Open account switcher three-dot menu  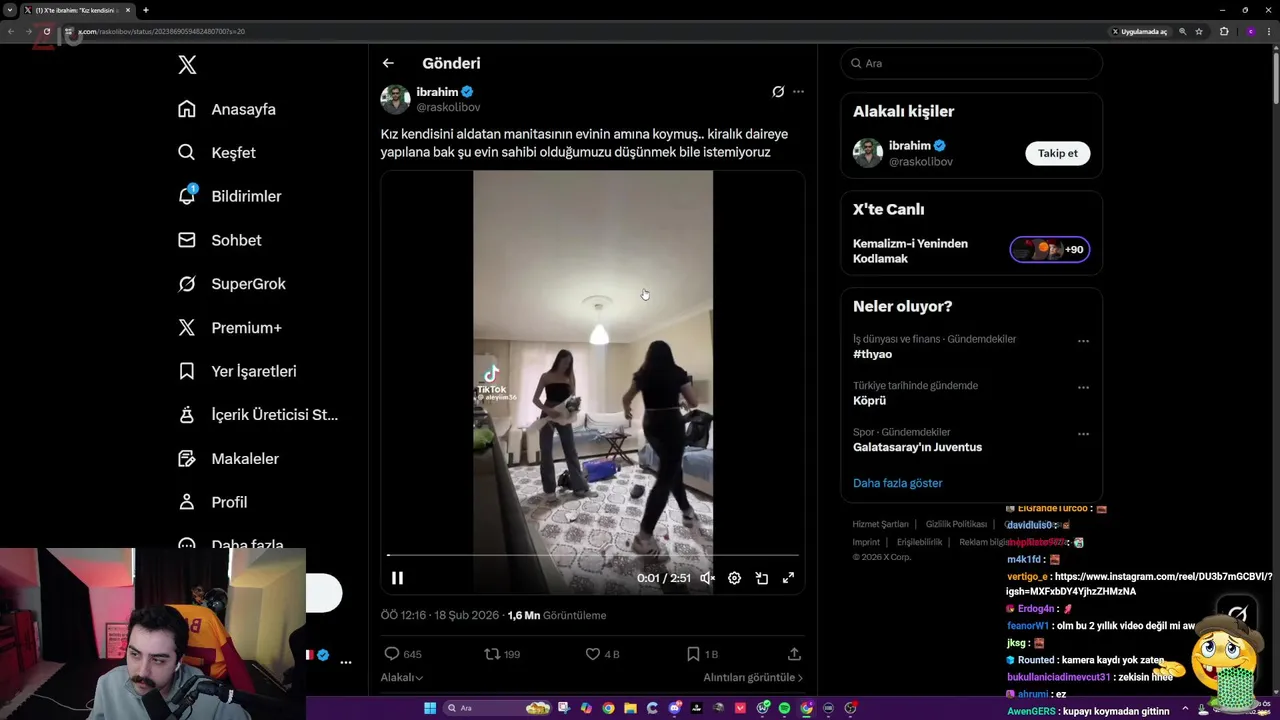pyautogui.click(x=346, y=662)
